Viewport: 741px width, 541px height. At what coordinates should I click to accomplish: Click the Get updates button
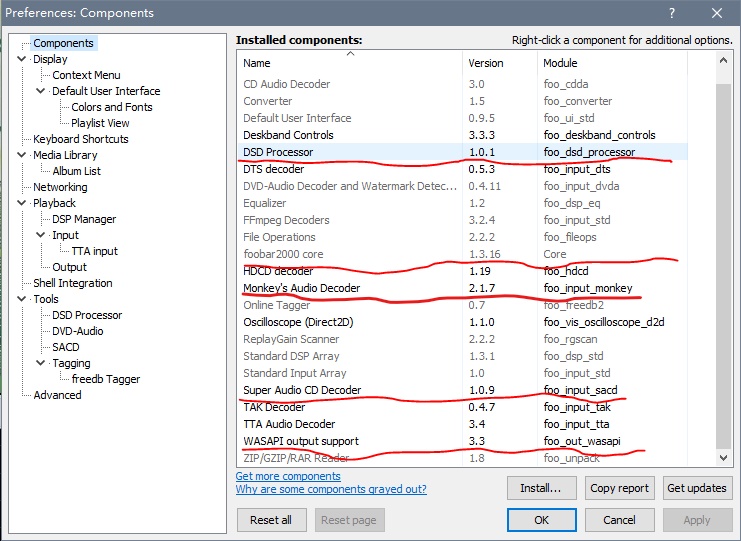click(697, 488)
